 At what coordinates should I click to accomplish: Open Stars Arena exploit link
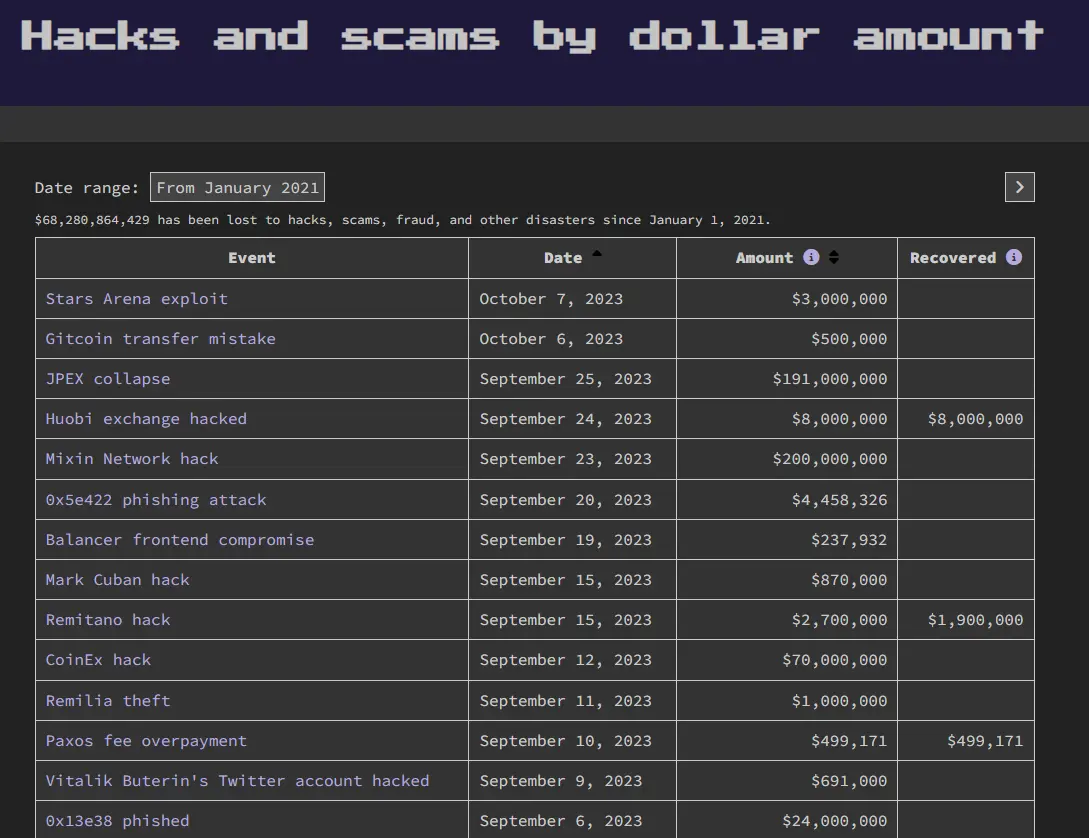136,299
